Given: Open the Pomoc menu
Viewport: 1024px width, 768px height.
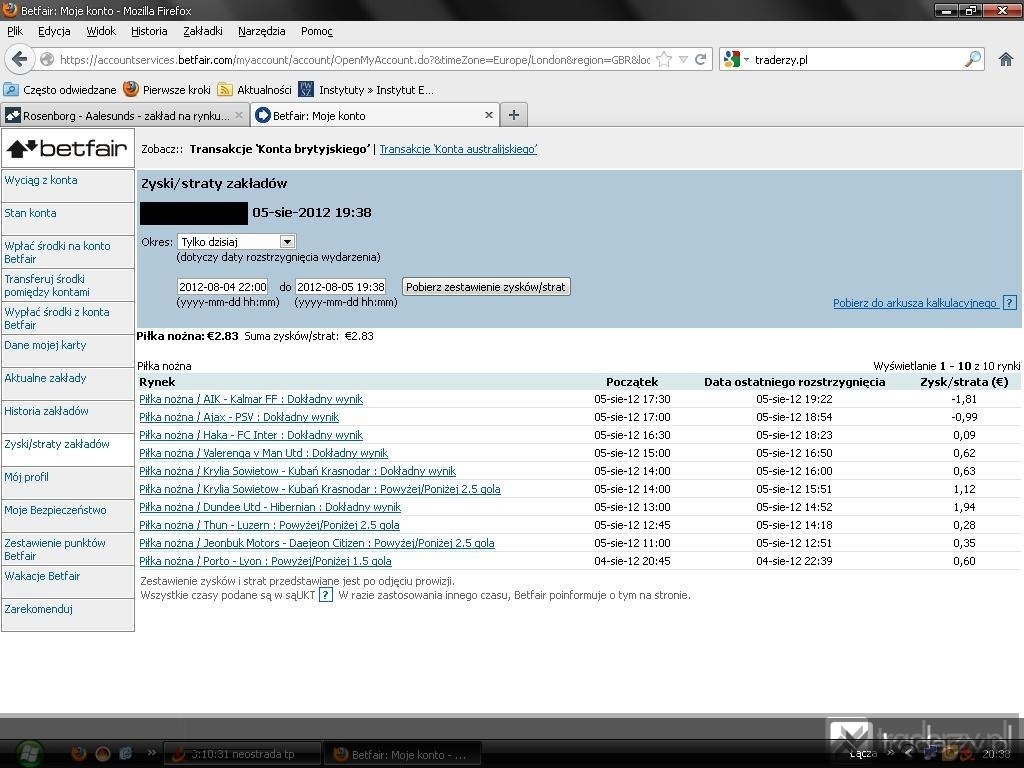Looking at the screenshot, I should (317, 31).
